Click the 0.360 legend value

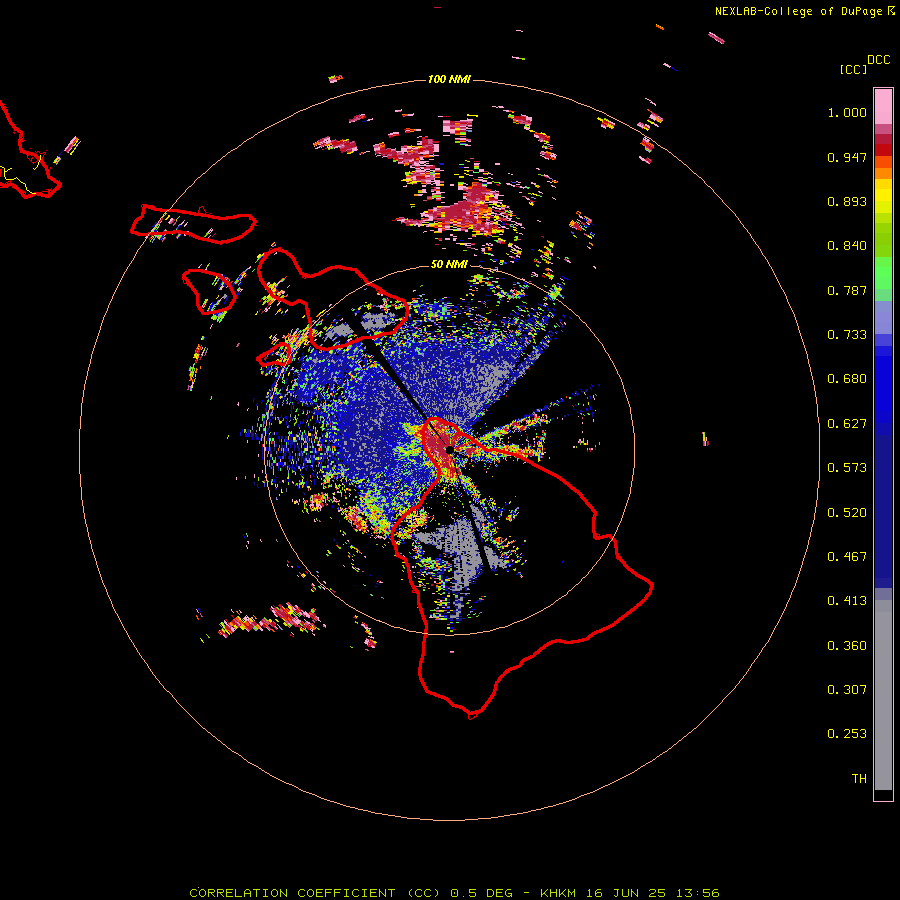tap(847, 646)
